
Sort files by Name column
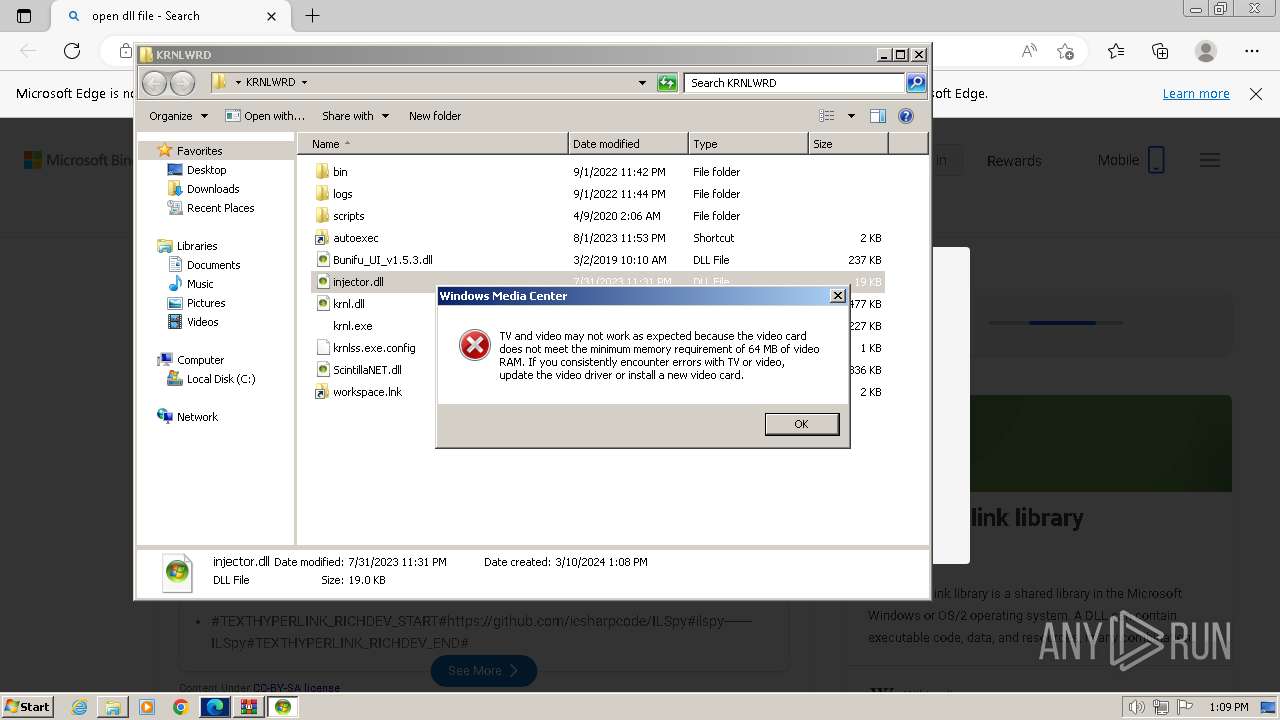[x=433, y=144]
